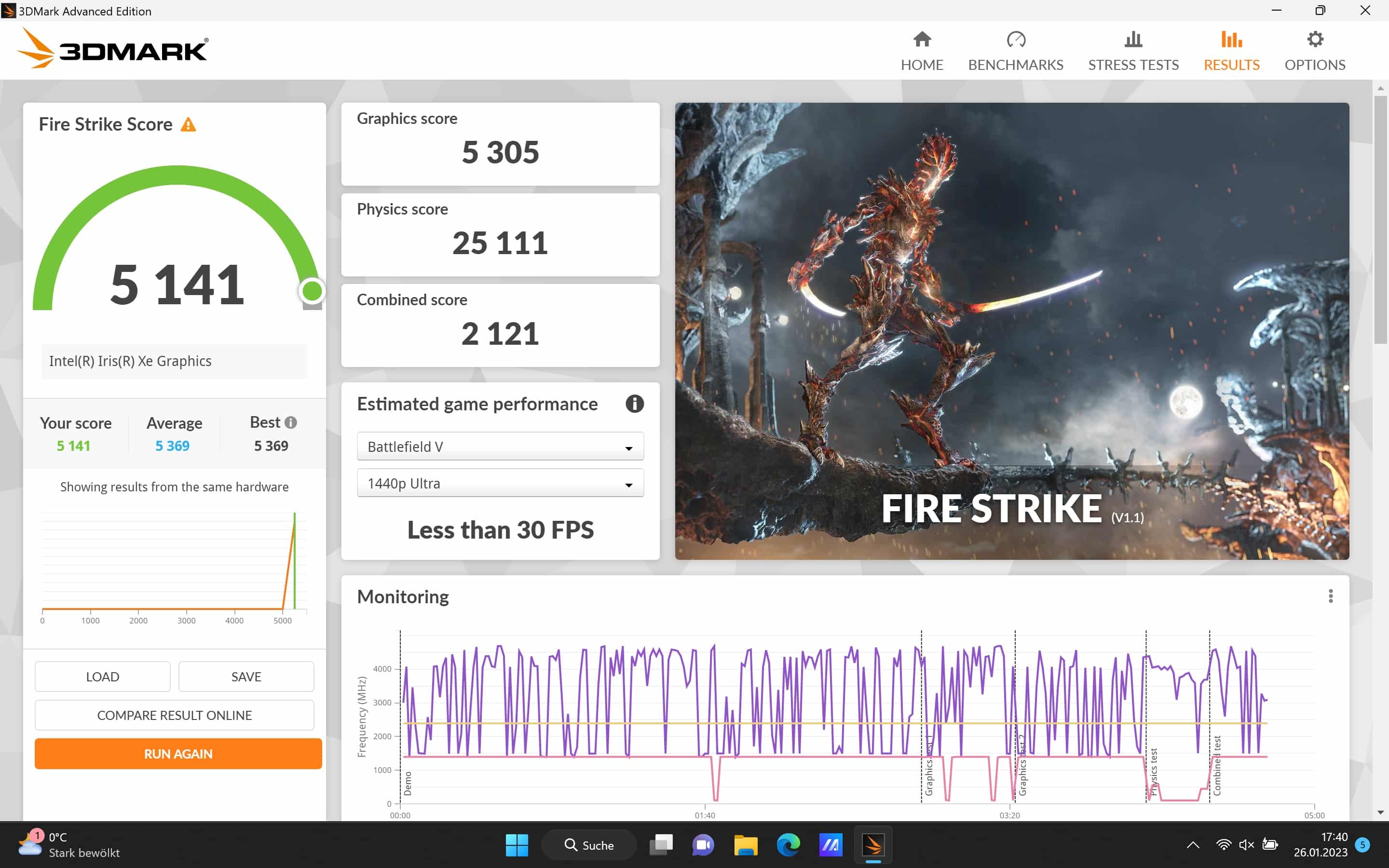Click the Fire Strike preview image
This screenshot has width=1389, height=868.
click(x=1011, y=331)
